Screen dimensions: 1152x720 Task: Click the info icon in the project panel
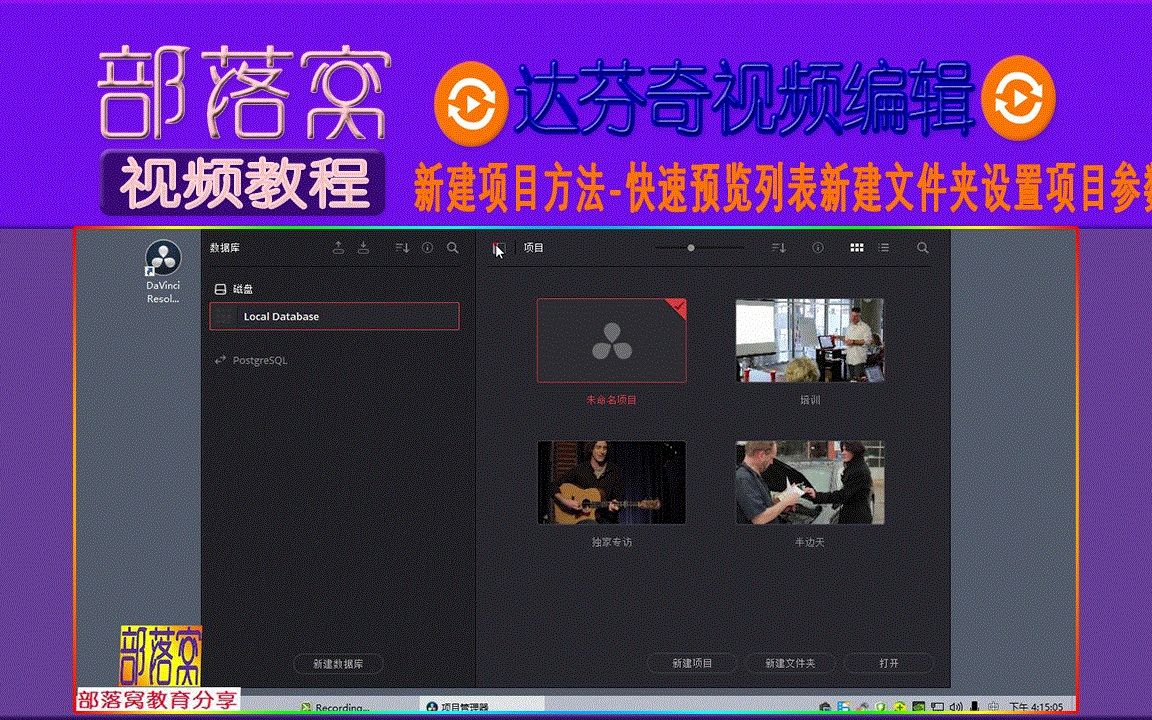pyautogui.click(x=817, y=247)
